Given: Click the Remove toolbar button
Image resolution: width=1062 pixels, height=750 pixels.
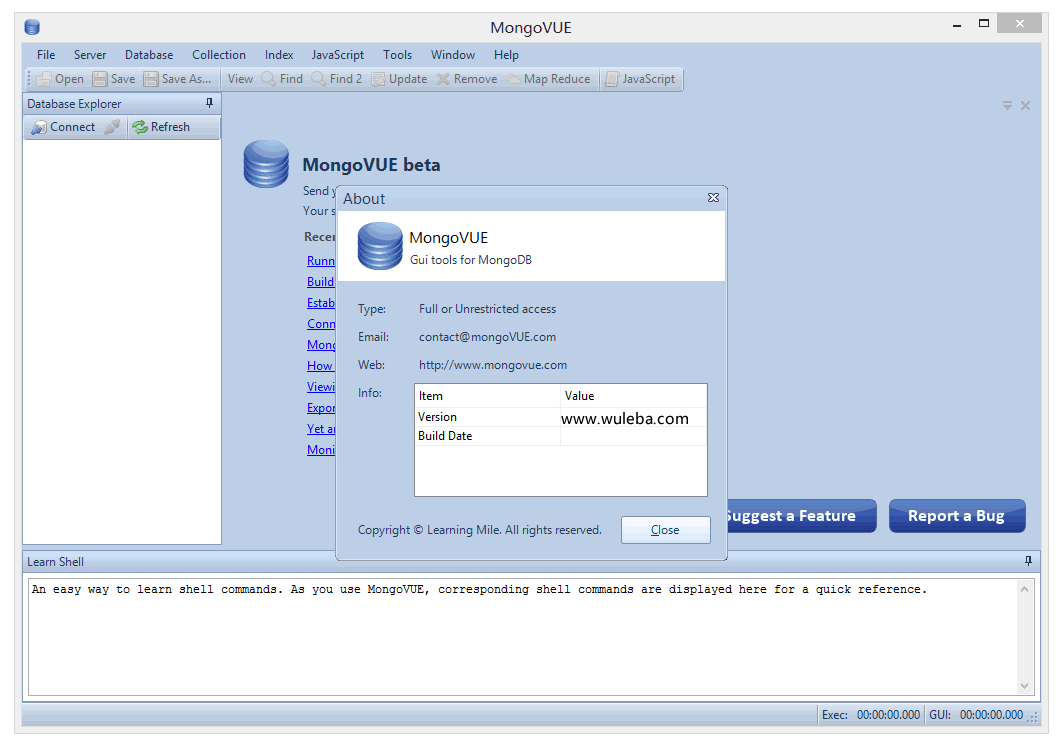Looking at the screenshot, I should (467, 79).
